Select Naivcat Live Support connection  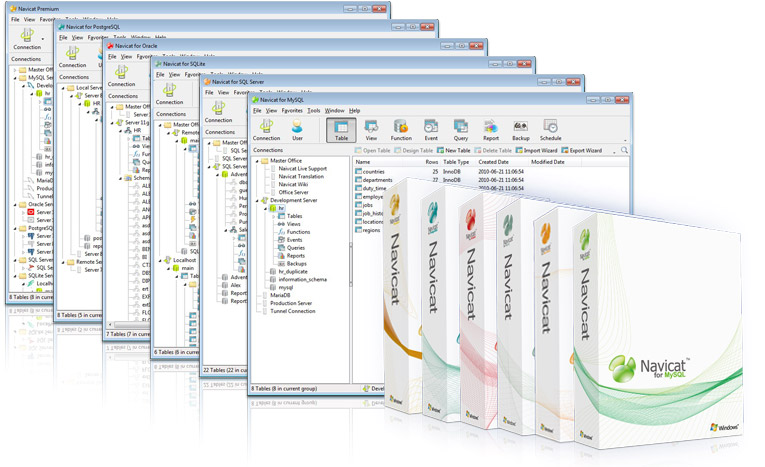tap(302, 169)
